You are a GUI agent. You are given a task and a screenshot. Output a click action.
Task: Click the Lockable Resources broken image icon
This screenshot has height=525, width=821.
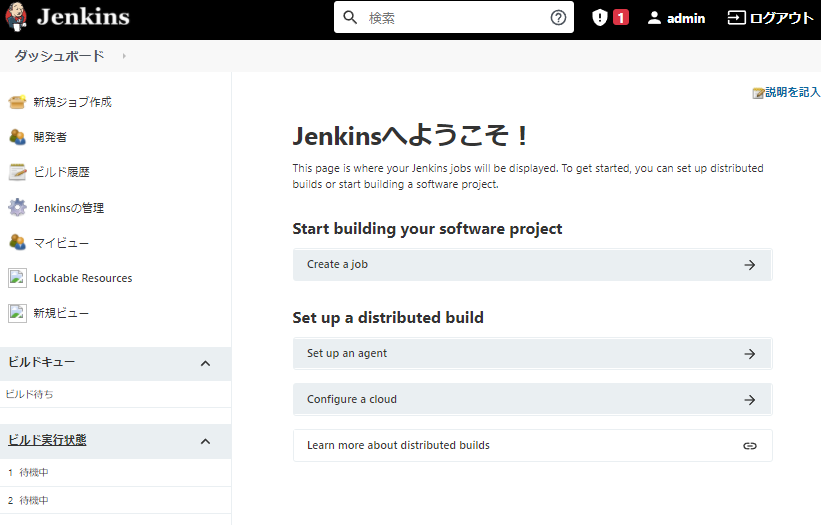tap(17, 278)
